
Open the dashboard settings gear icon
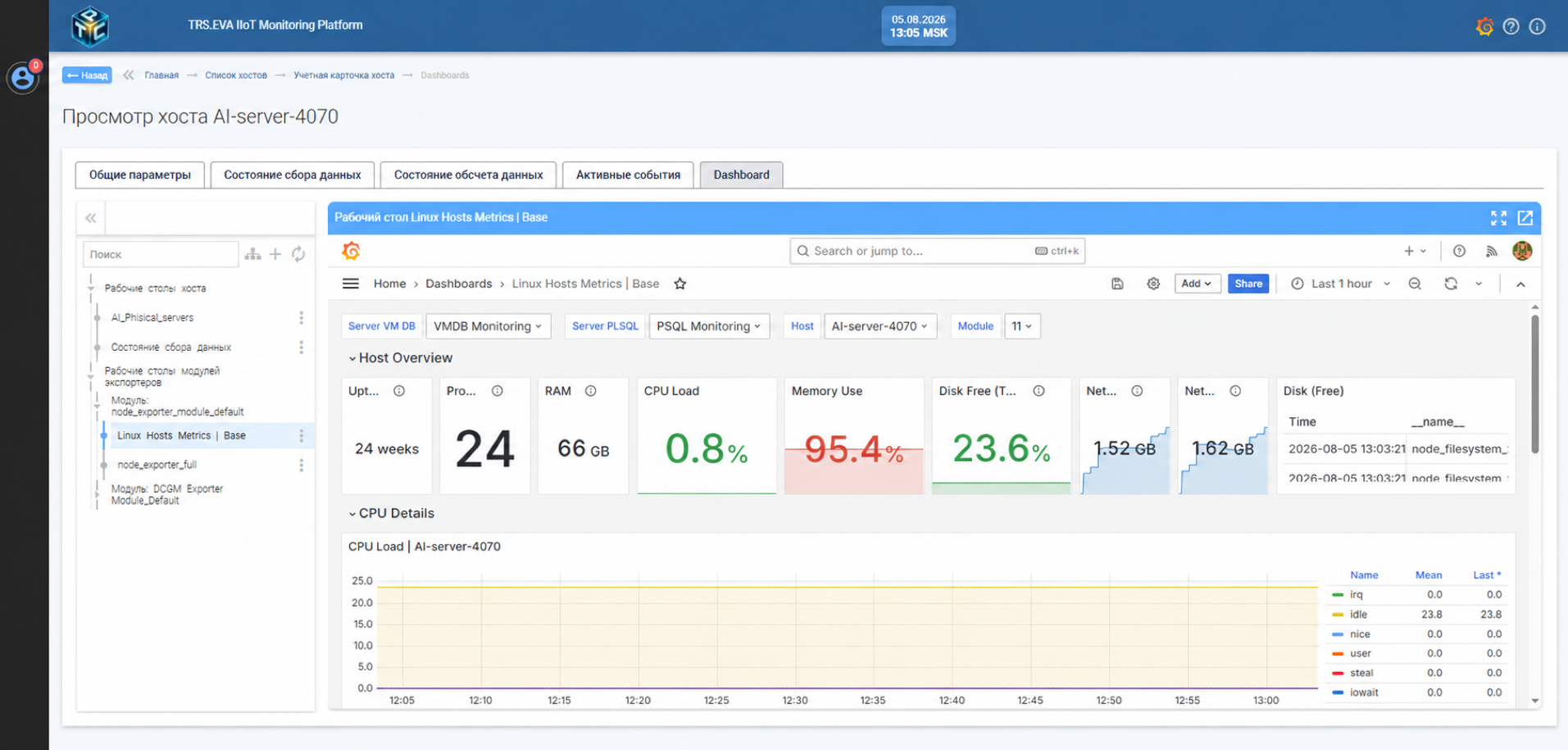pos(1153,284)
